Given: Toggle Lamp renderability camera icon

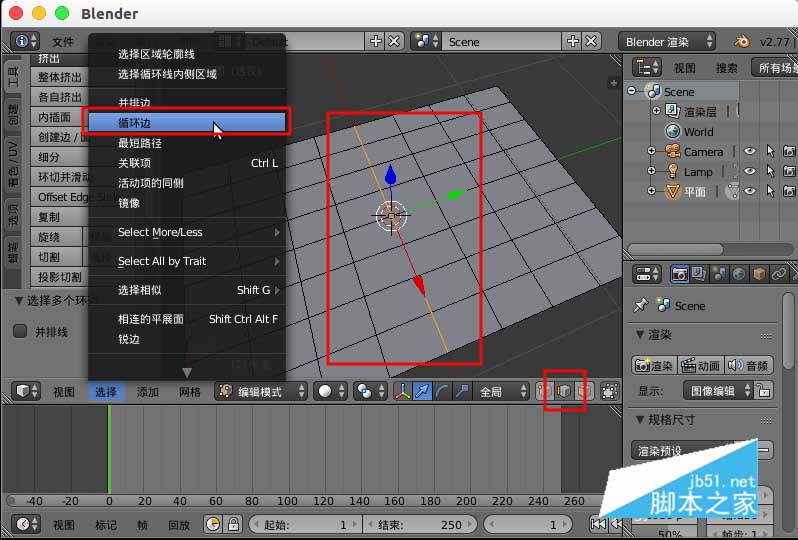Looking at the screenshot, I should (789, 171).
